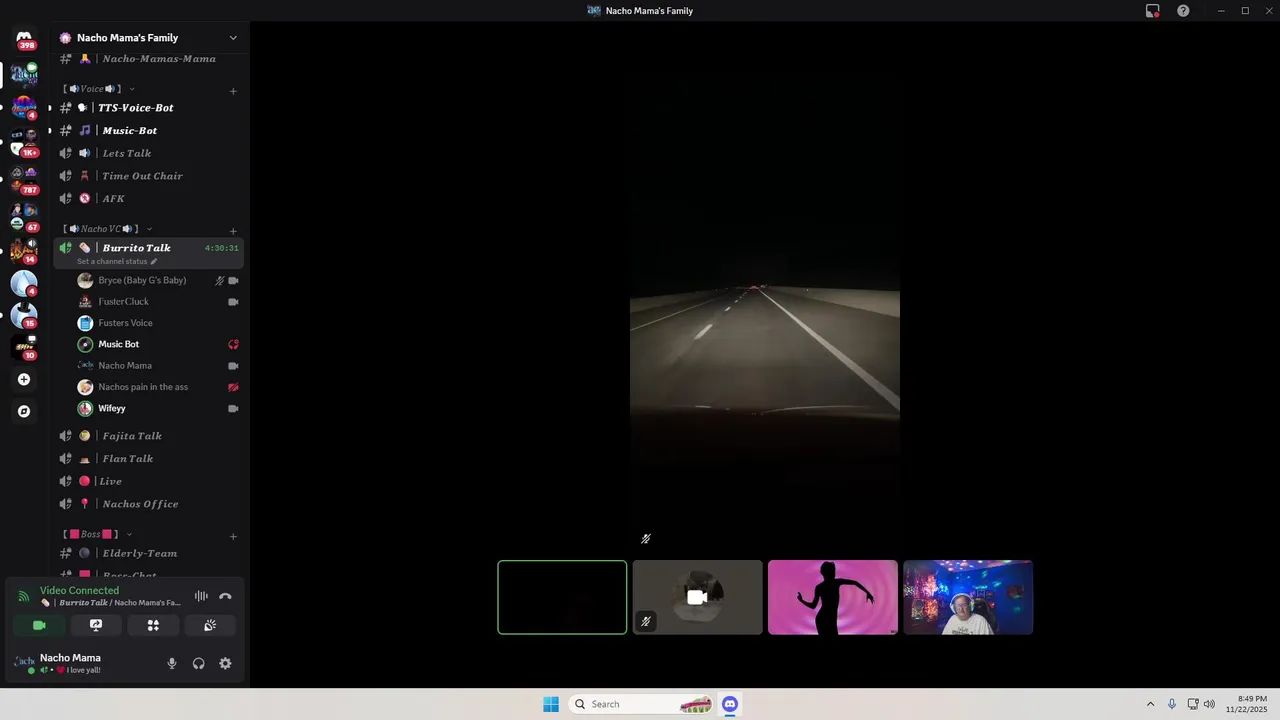Open Nacho Mama user panel profile

click(83, 663)
